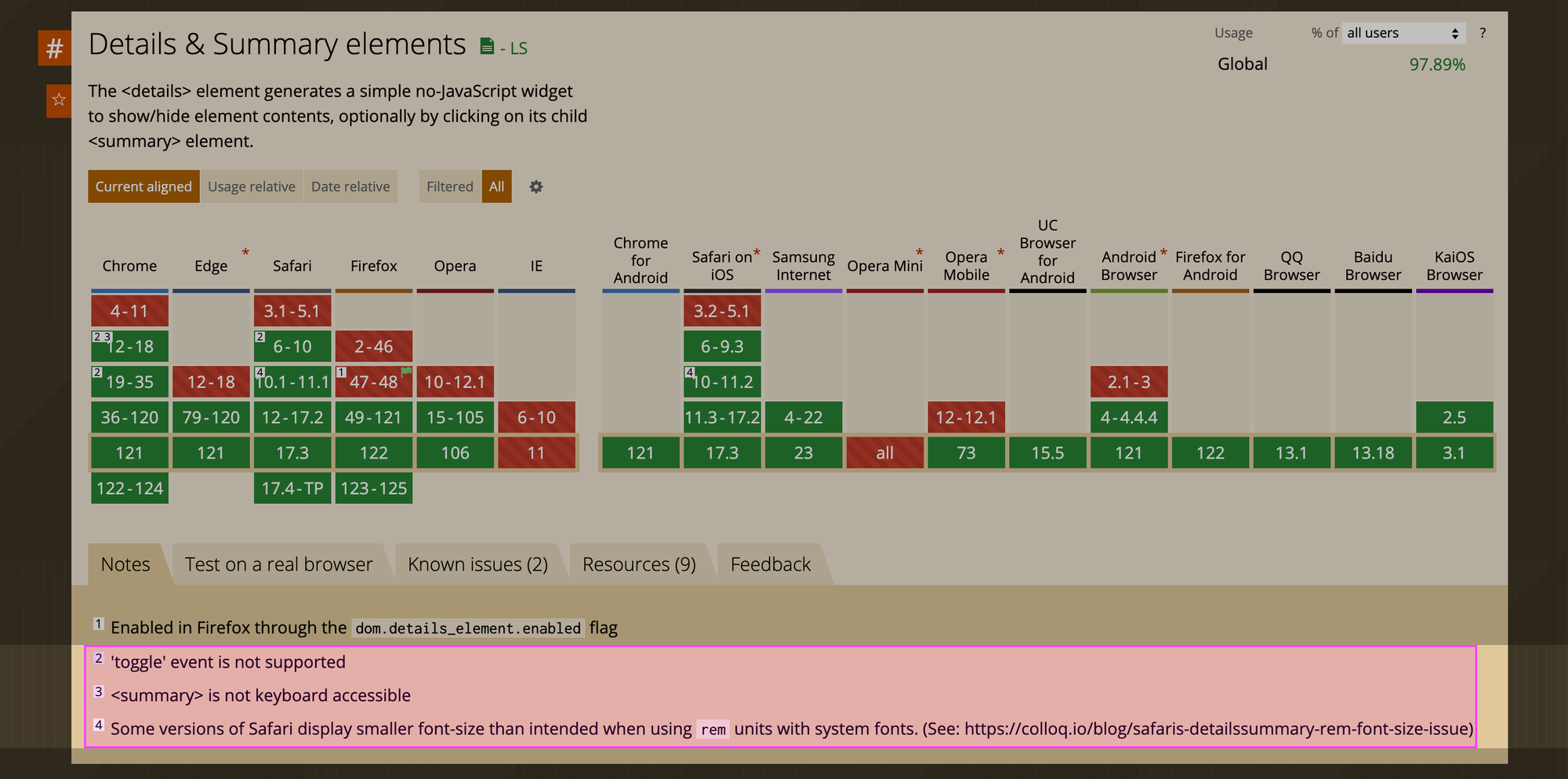
Task: Click Chrome 12-18 cell
Action: (129, 346)
